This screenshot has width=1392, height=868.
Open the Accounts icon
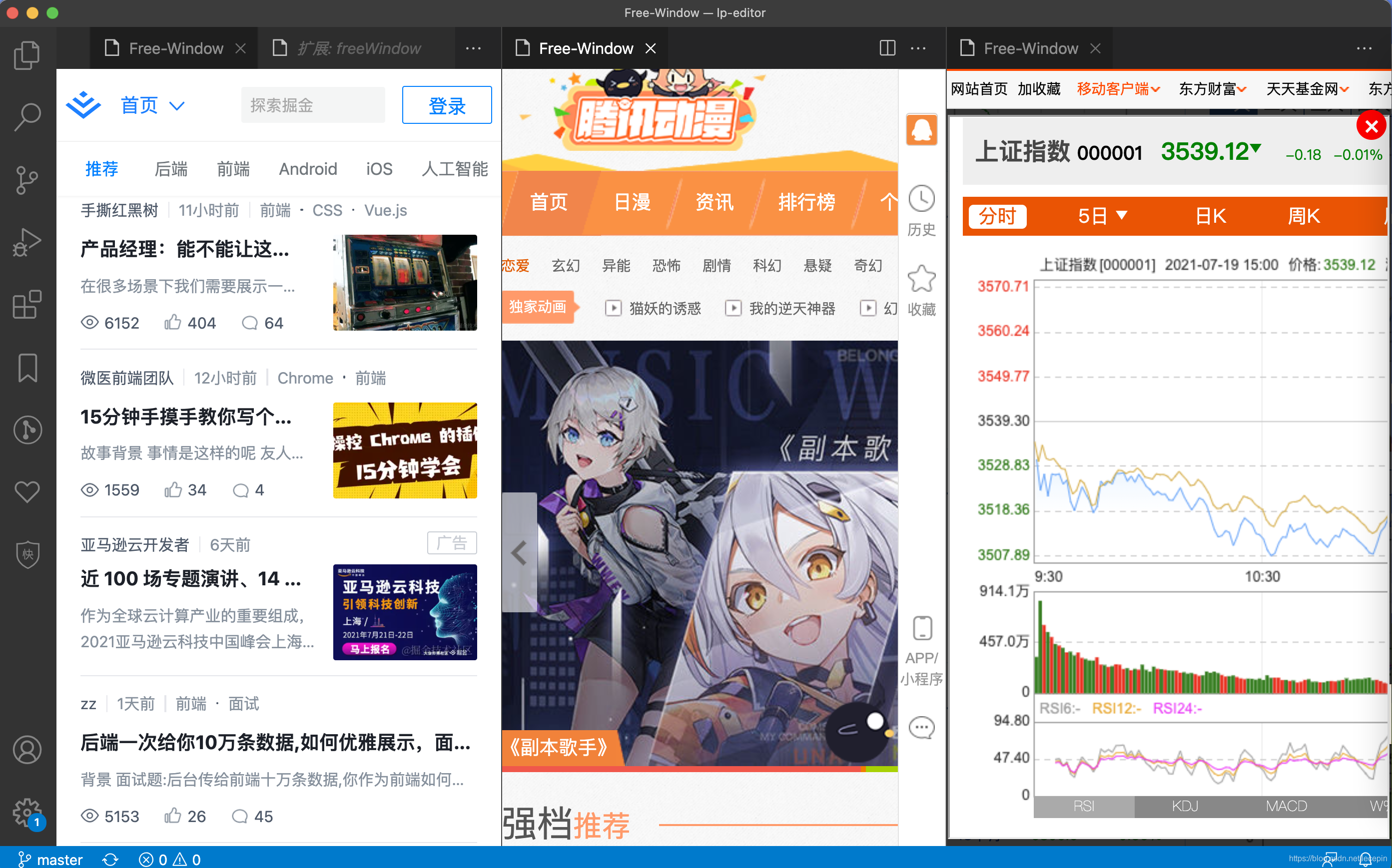click(x=27, y=750)
